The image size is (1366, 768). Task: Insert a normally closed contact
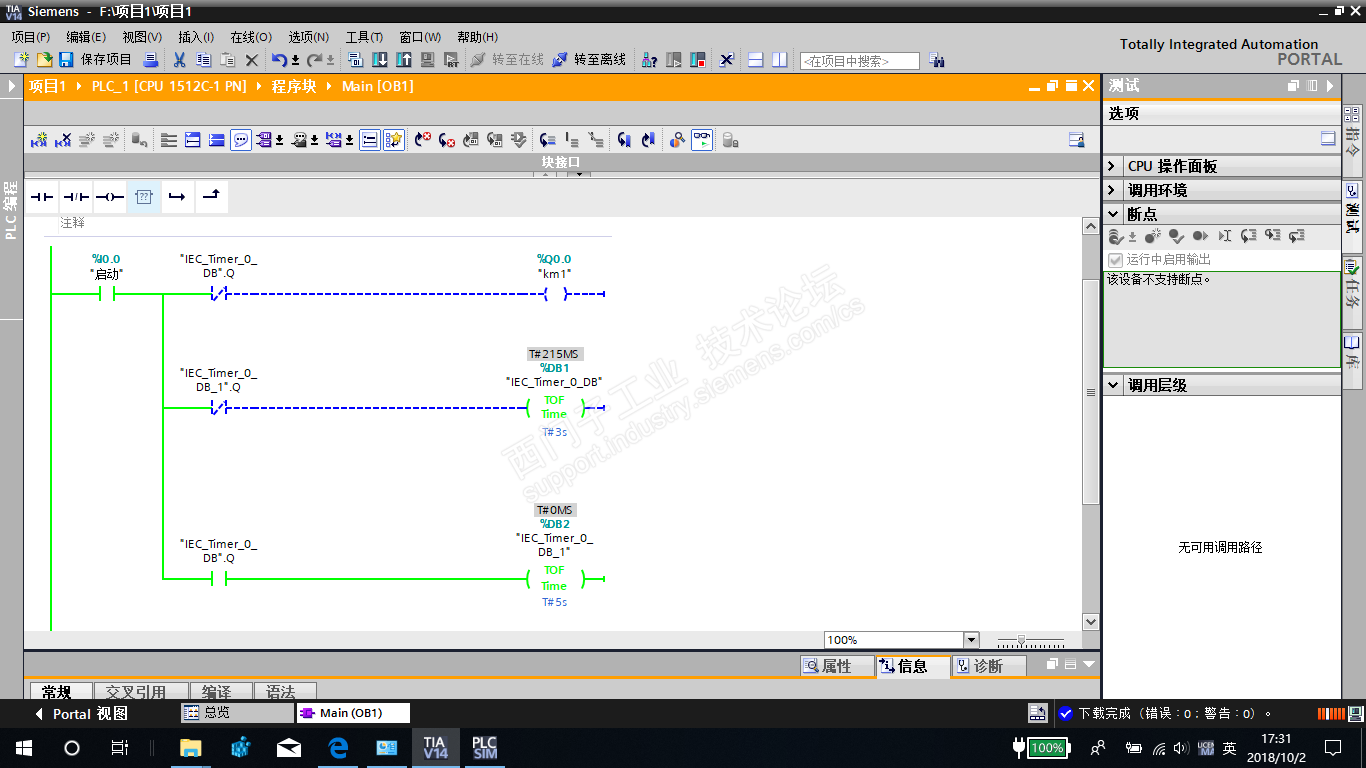coord(75,197)
